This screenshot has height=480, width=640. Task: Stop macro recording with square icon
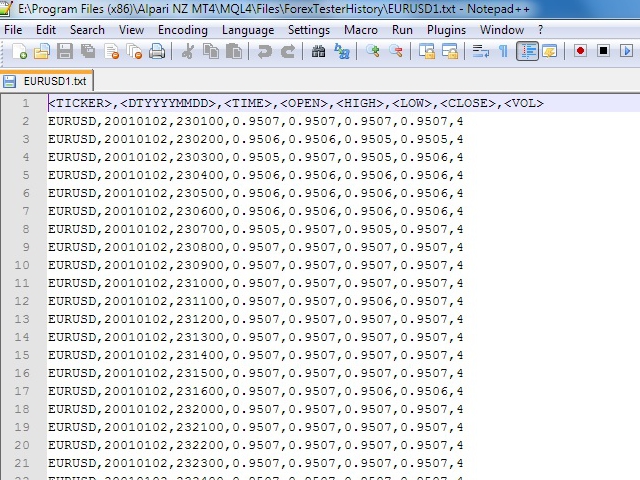click(603, 51)
